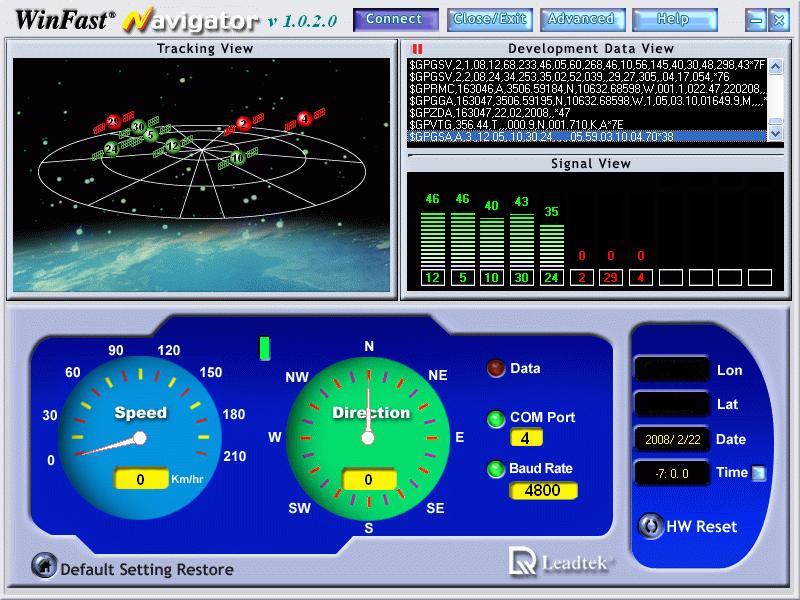Click the Lat display field
The image size is (800, 600).
671,404
